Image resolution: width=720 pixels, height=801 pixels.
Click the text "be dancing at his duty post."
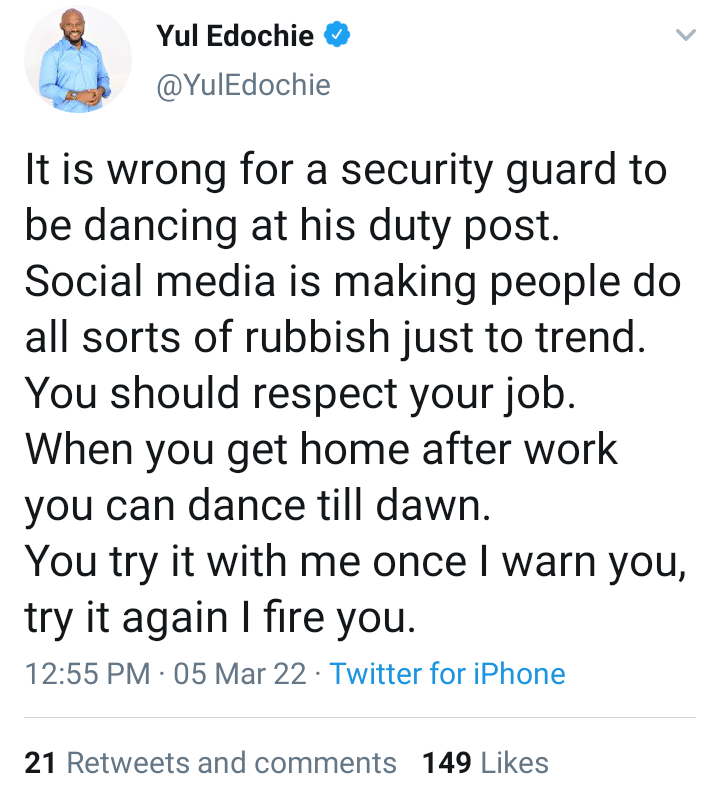coord(290,227)
